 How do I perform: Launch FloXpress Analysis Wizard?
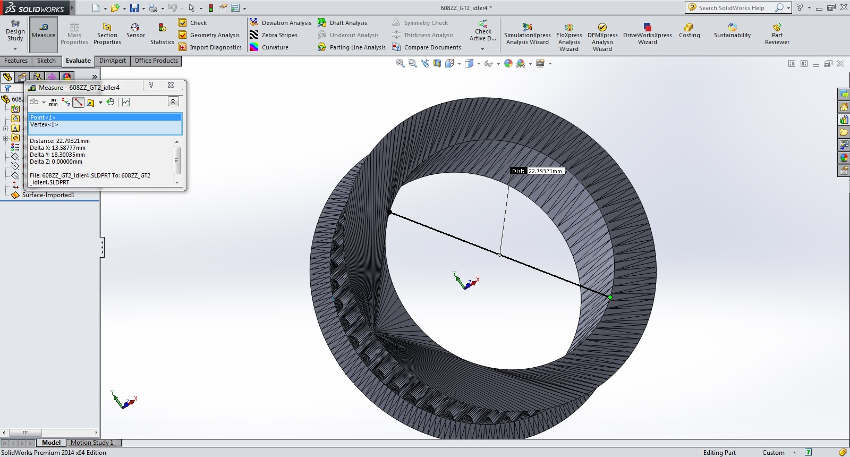(569, 37)
